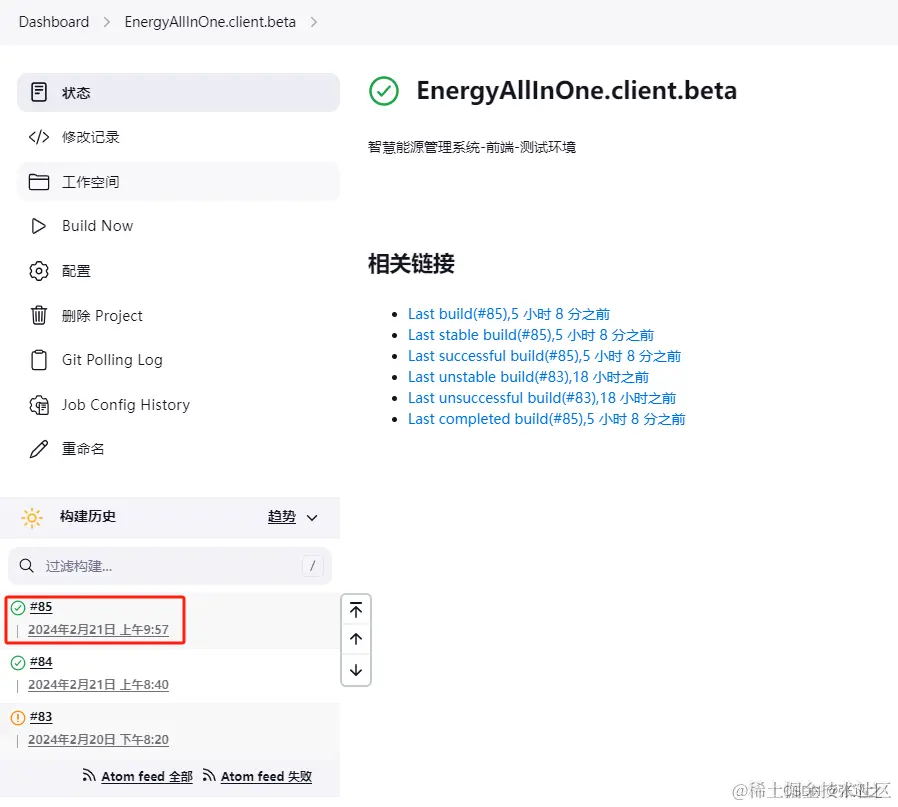Click the green status icon beside project title

tap(384, 91)
